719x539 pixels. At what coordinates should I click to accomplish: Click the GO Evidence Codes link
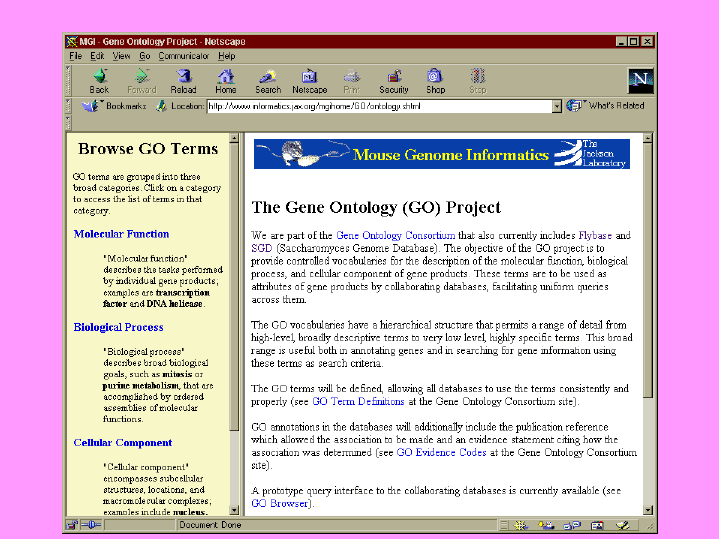441,453
